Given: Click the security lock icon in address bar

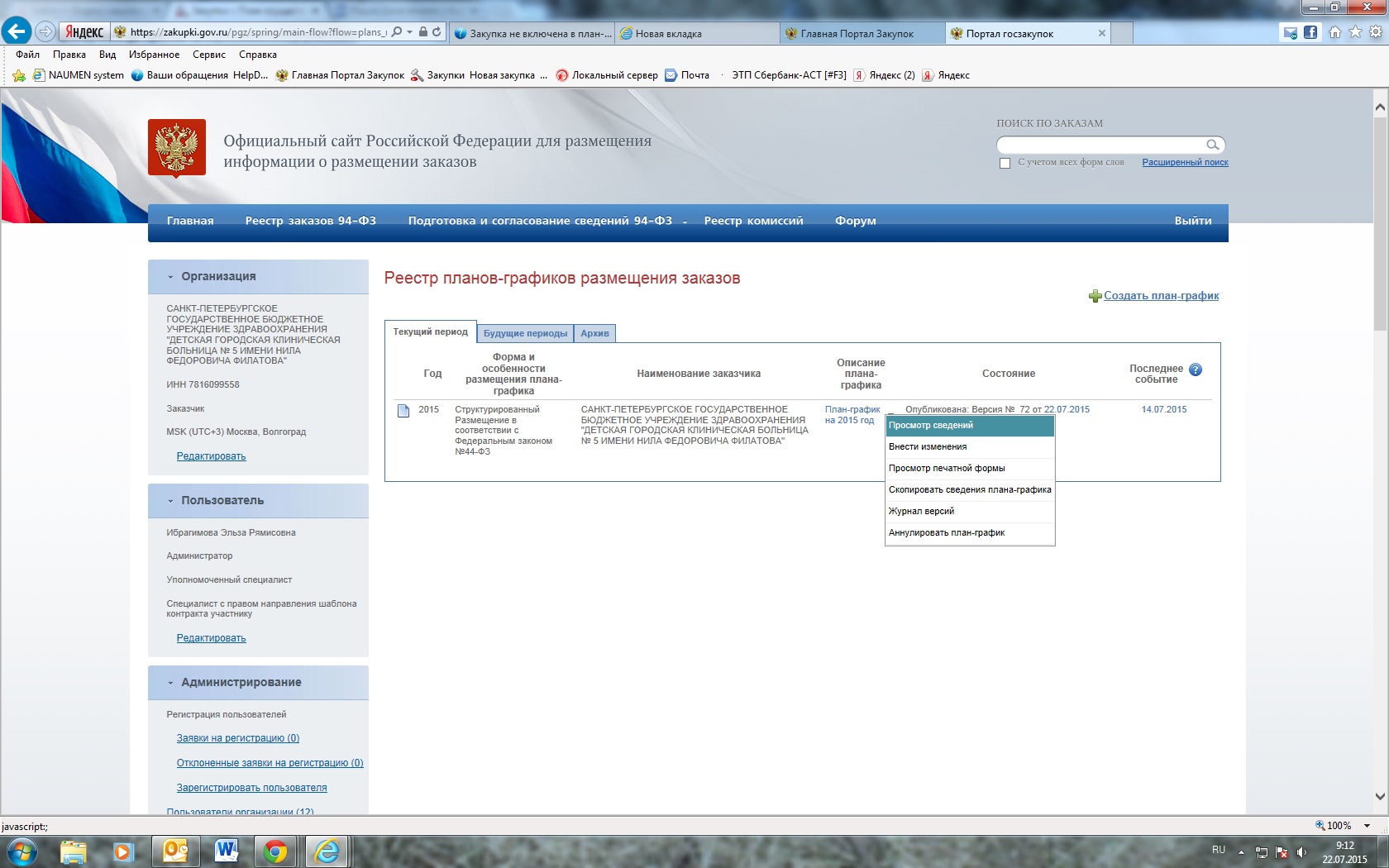Looking at the screenshot, I should [x=423, y=32].
